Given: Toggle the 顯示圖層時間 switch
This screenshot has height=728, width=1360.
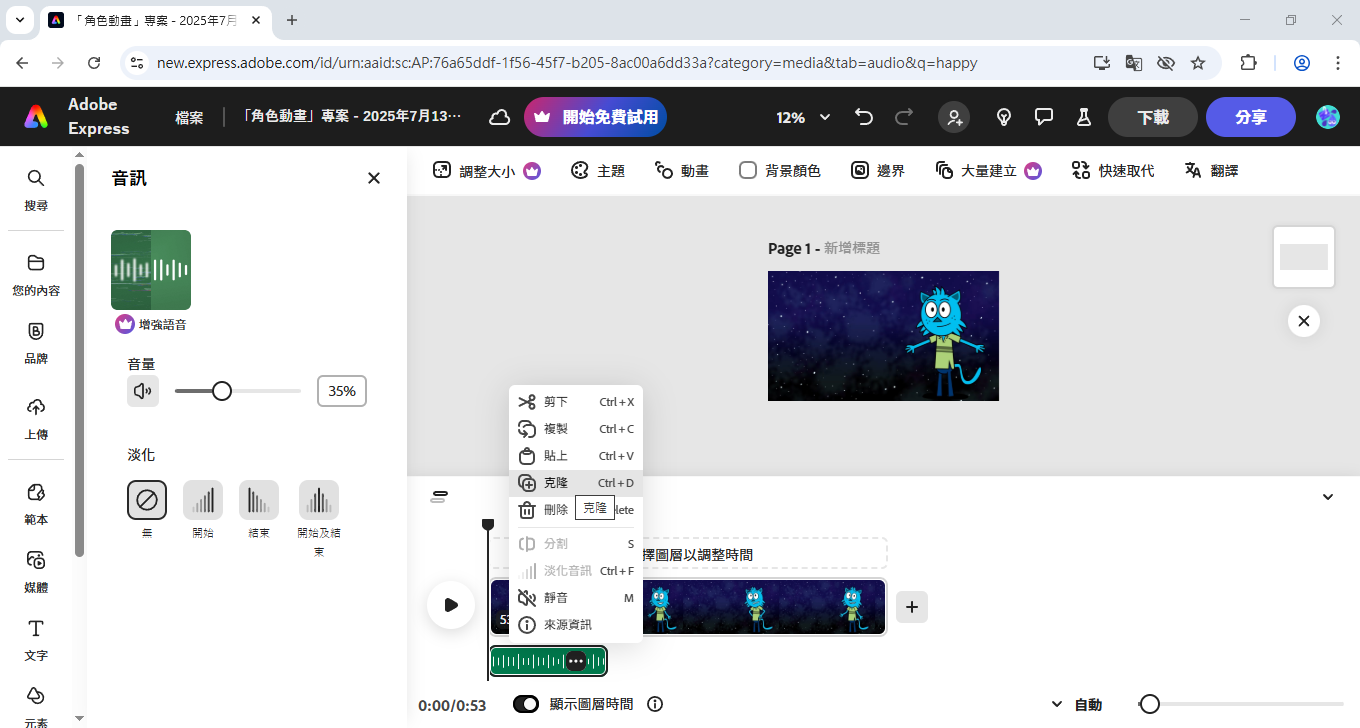Looking at the screenshot, I should pos(526,704).
